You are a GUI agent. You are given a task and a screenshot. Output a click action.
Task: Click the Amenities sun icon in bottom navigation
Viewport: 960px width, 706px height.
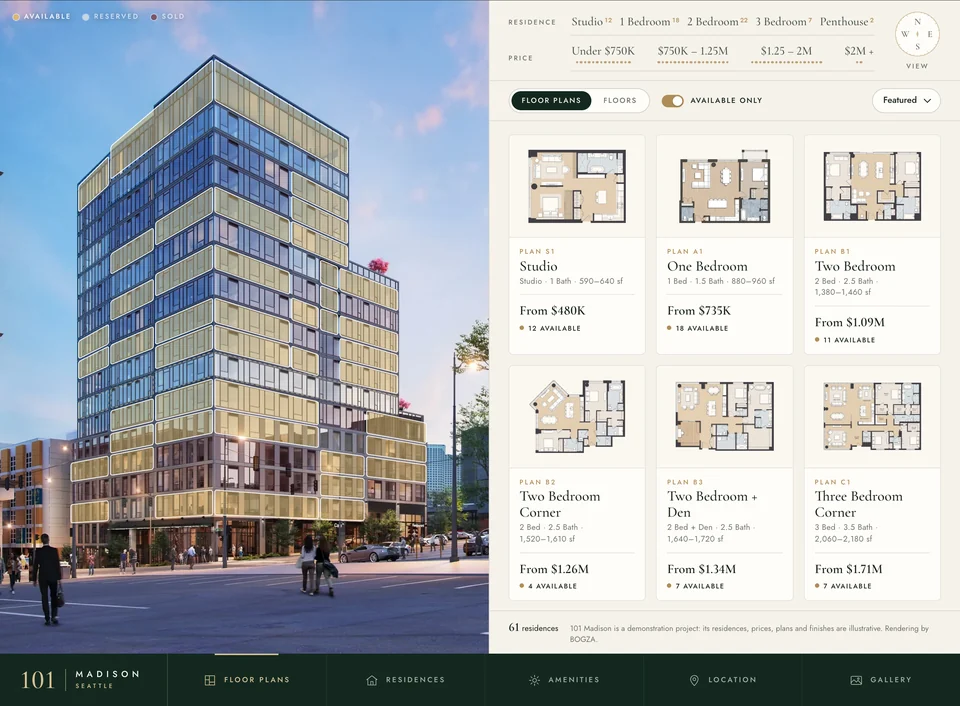coord(534,680)
